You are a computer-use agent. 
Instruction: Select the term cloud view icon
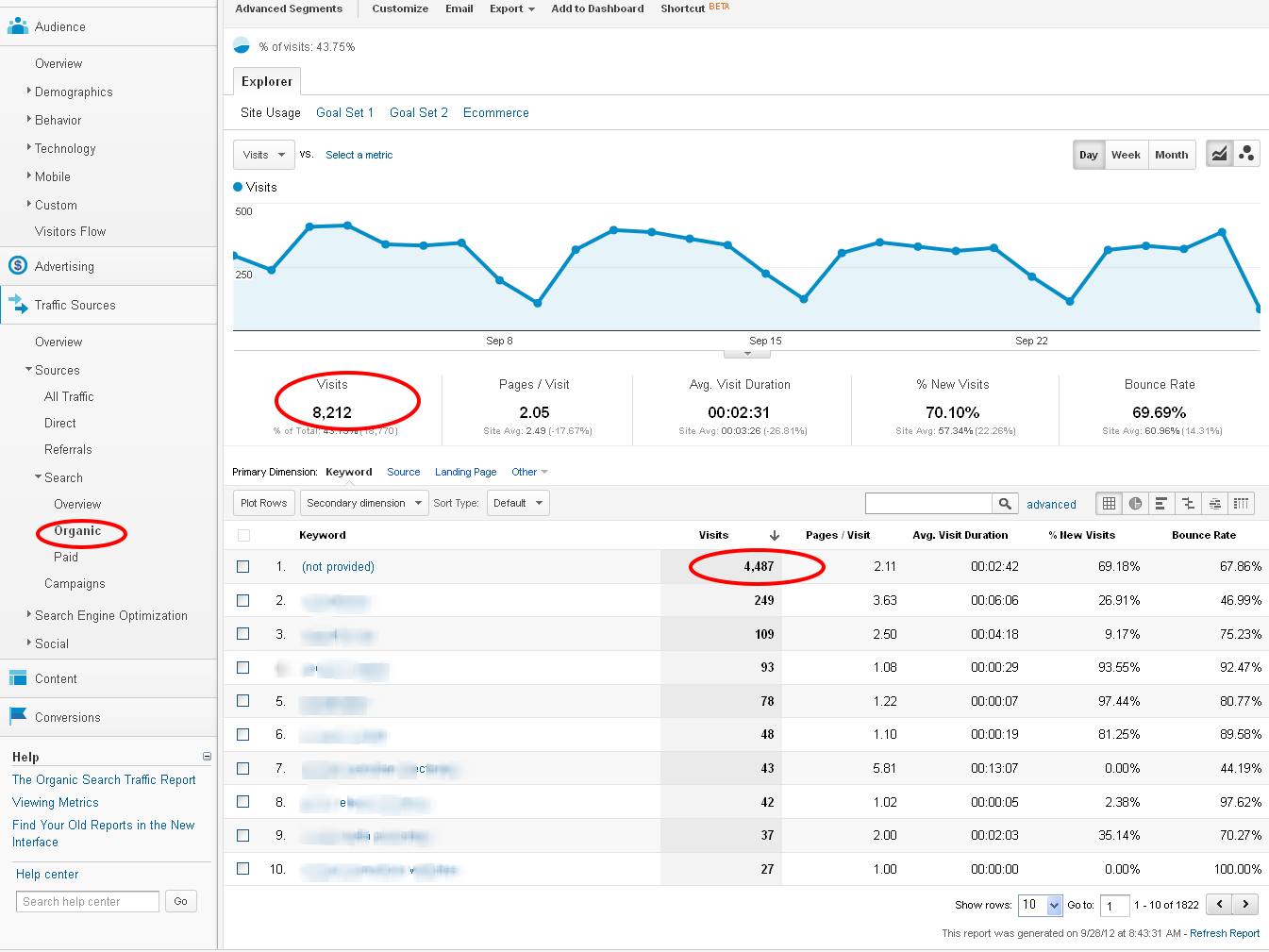pos(1215,504)
